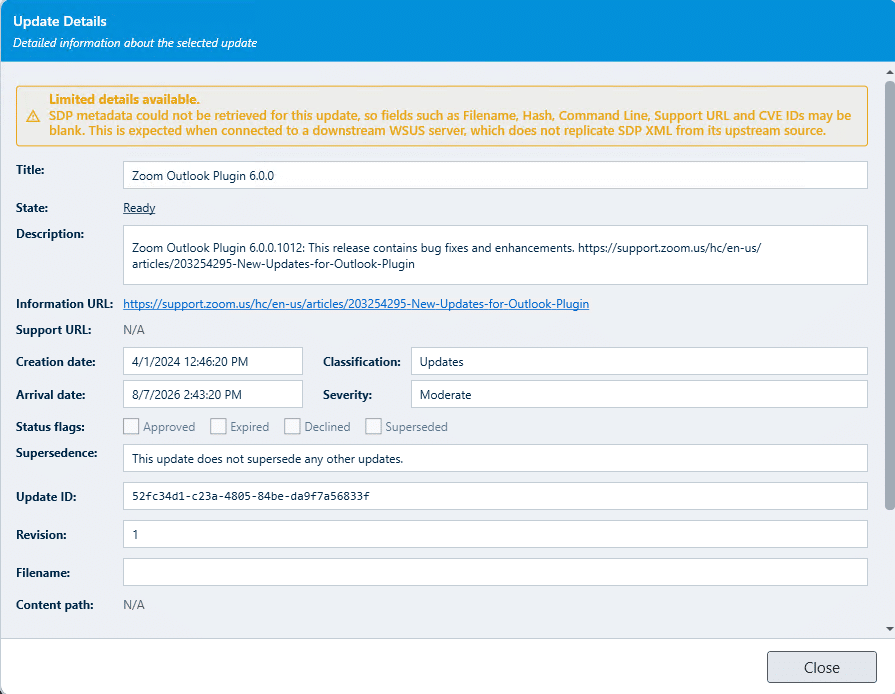This screenshot has height=694, width=895.
Task: Click the 'Supersedence:' label
Action: (x=57, y=453)
